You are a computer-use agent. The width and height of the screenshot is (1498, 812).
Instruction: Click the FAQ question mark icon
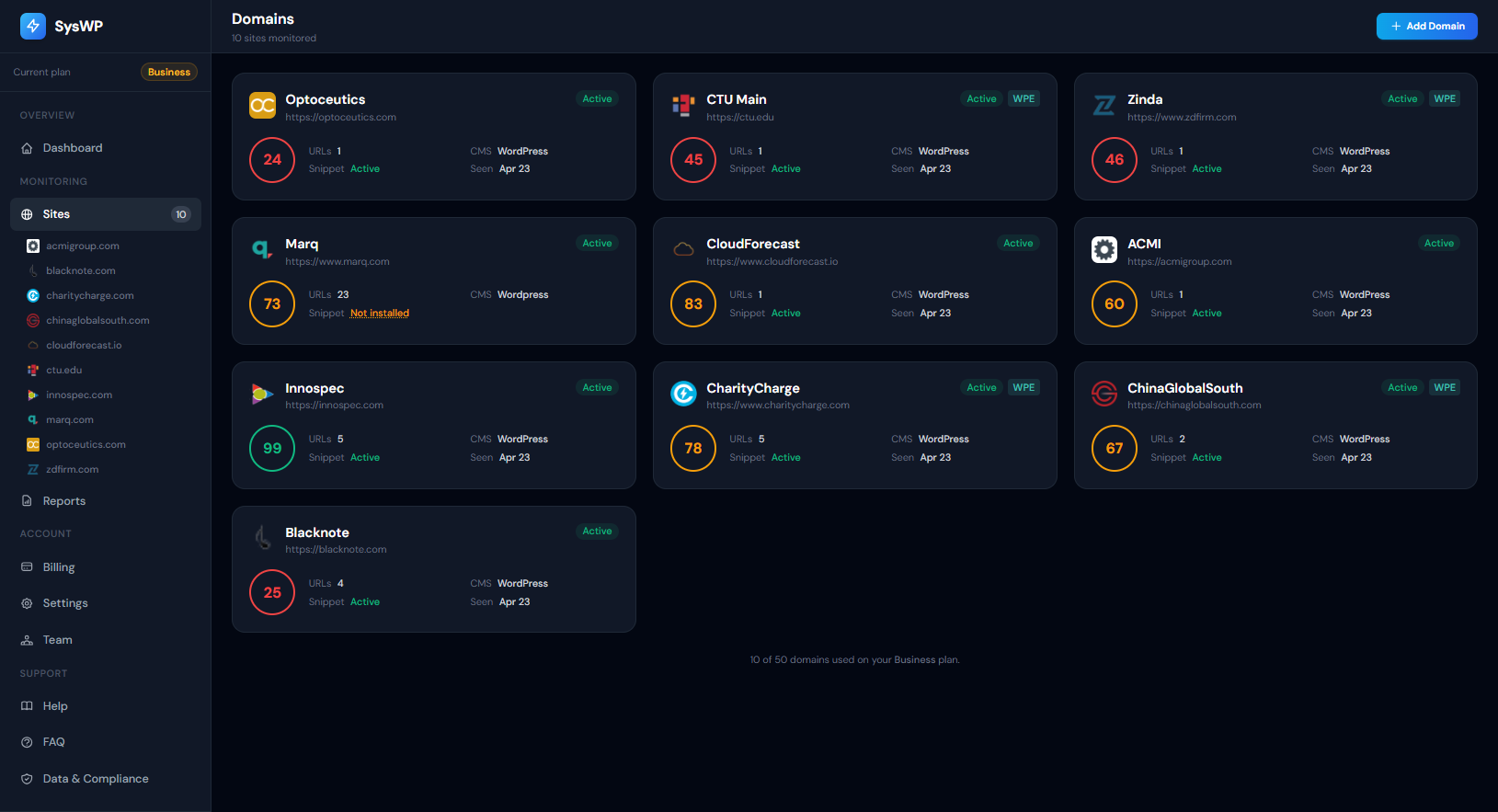pyautogui.click(x=27, y=742)
